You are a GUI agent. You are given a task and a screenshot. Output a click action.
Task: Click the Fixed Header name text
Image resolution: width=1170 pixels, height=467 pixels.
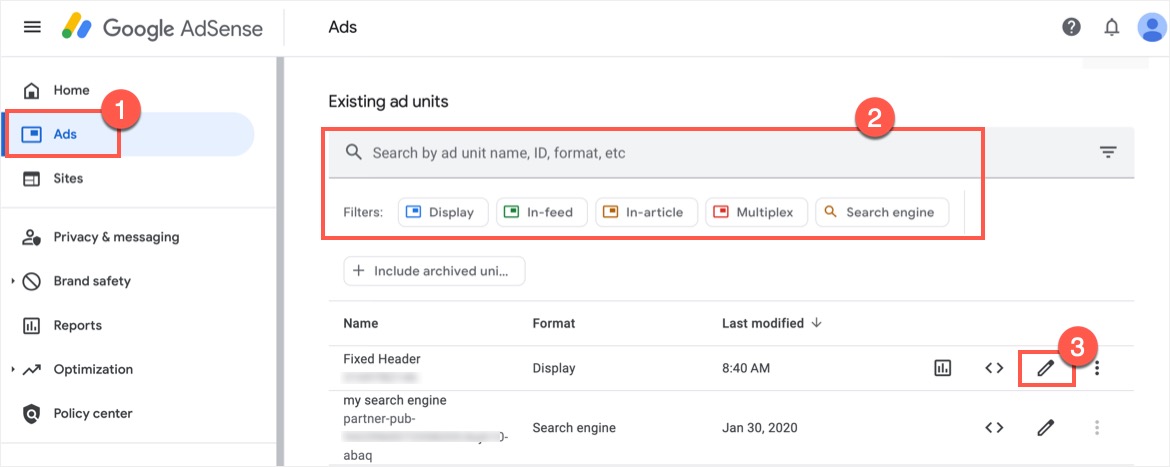382,359
